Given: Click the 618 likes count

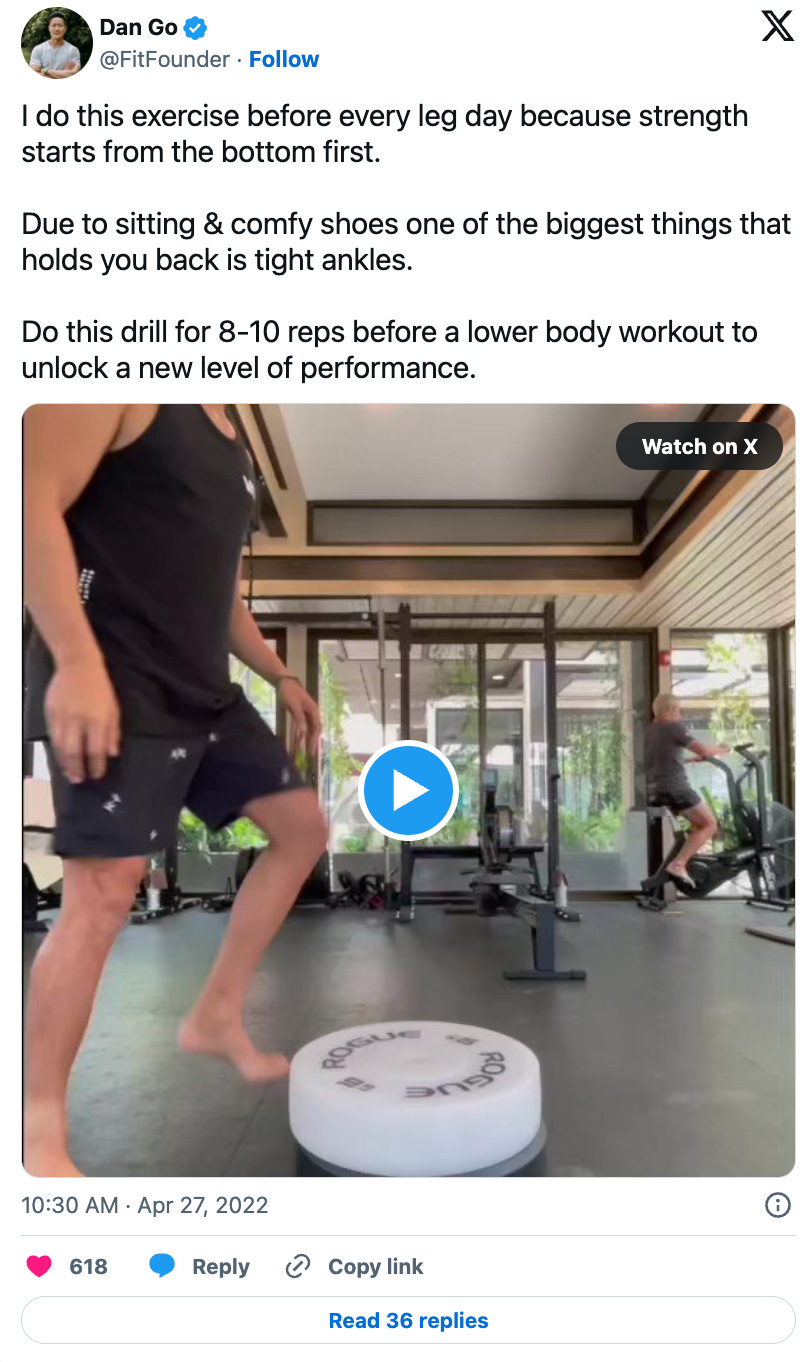Looking at the screenshot, I should [x=88, y=1267].
